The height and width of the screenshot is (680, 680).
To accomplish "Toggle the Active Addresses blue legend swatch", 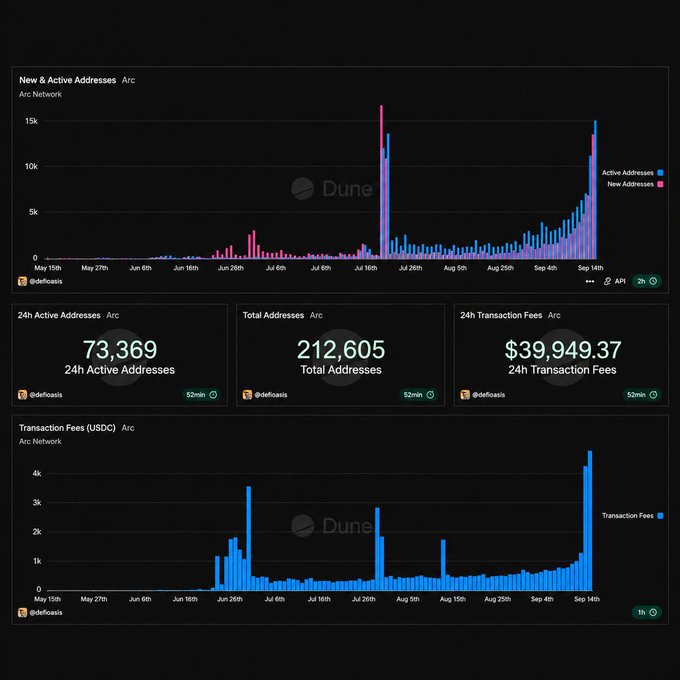I will [660, 173].
